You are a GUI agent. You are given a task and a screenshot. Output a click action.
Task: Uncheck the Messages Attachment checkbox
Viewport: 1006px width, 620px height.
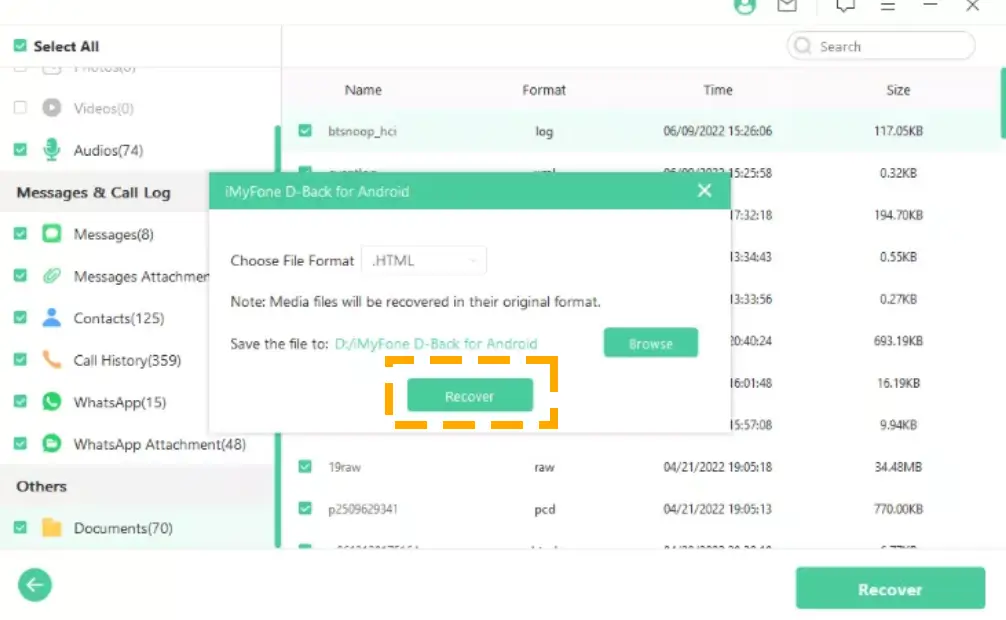tap(20, 276)
